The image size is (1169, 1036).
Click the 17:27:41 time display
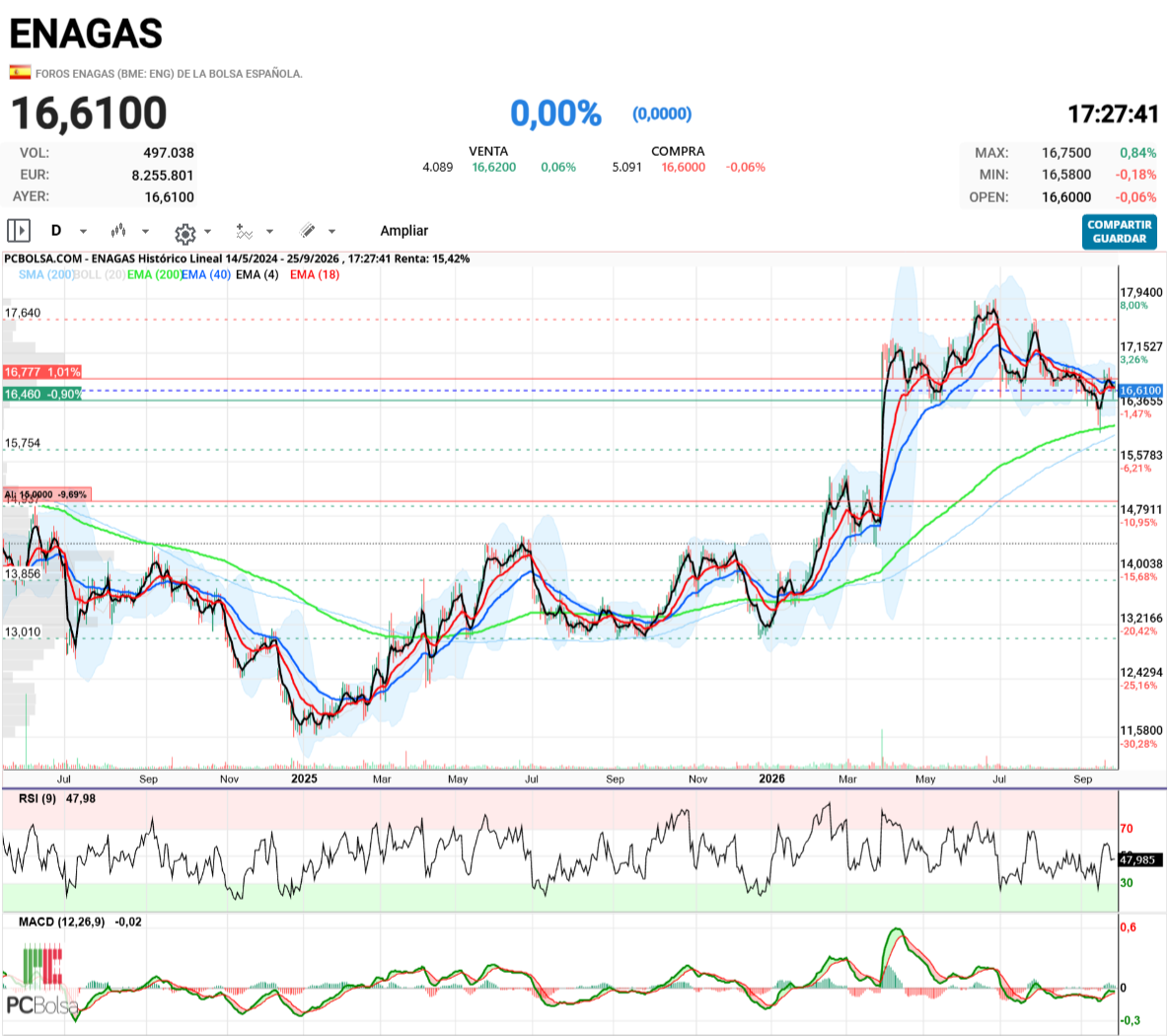1113,114
